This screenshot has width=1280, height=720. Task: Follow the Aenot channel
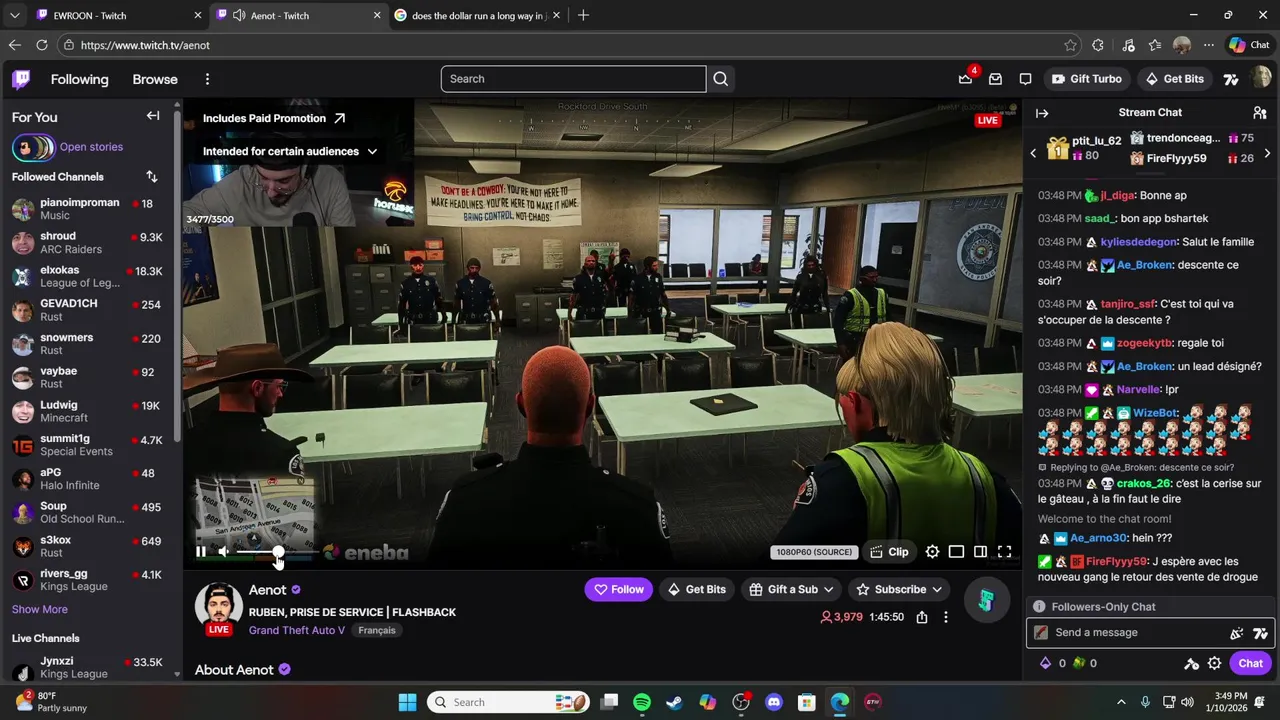[618, 589]
